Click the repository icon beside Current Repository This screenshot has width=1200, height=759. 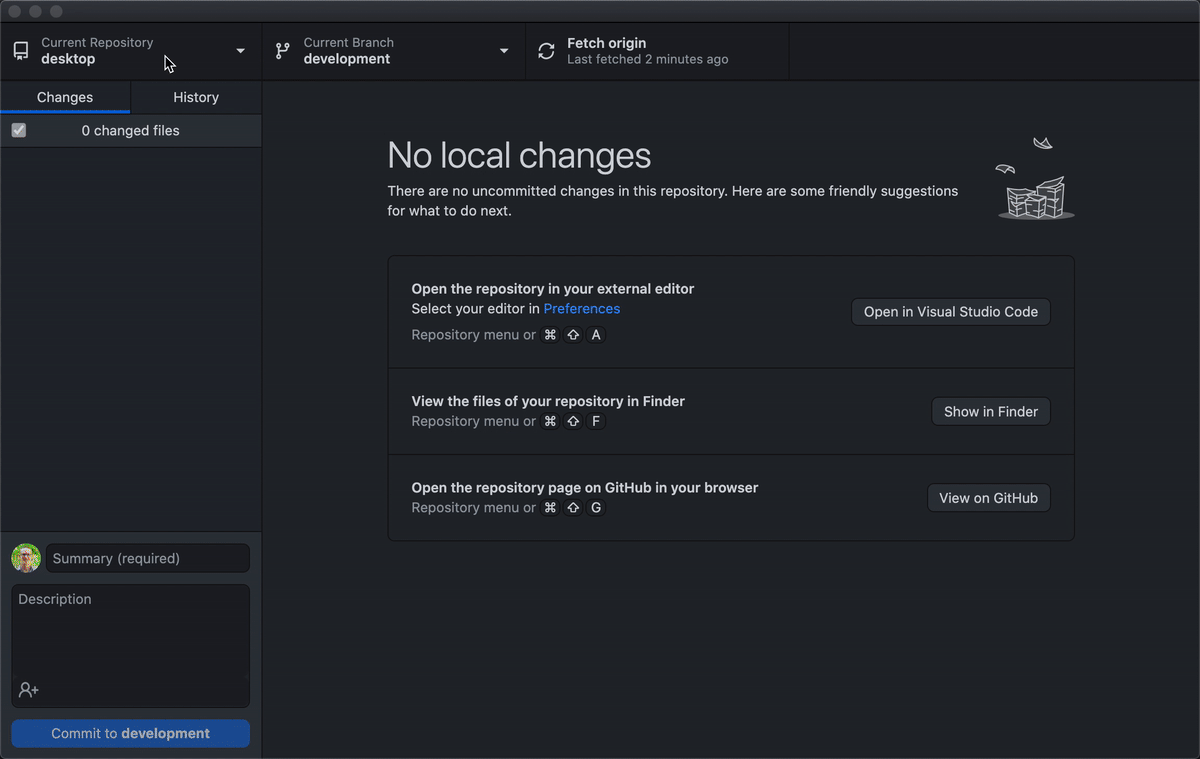21,51
